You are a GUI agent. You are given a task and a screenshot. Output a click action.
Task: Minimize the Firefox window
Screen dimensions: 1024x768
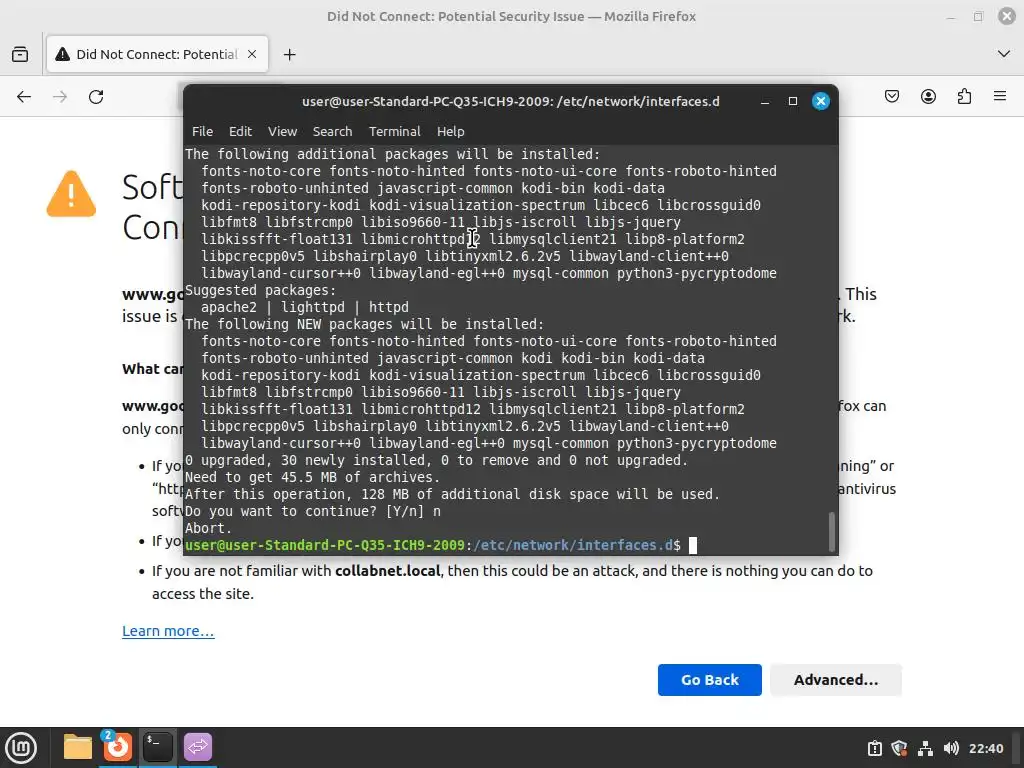pos(951,16)
